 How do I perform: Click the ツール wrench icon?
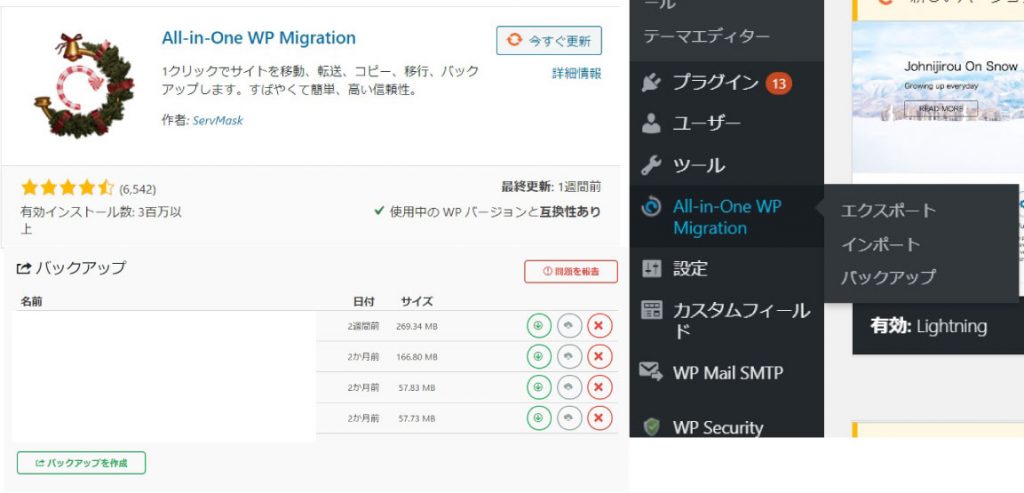[651, 165]
